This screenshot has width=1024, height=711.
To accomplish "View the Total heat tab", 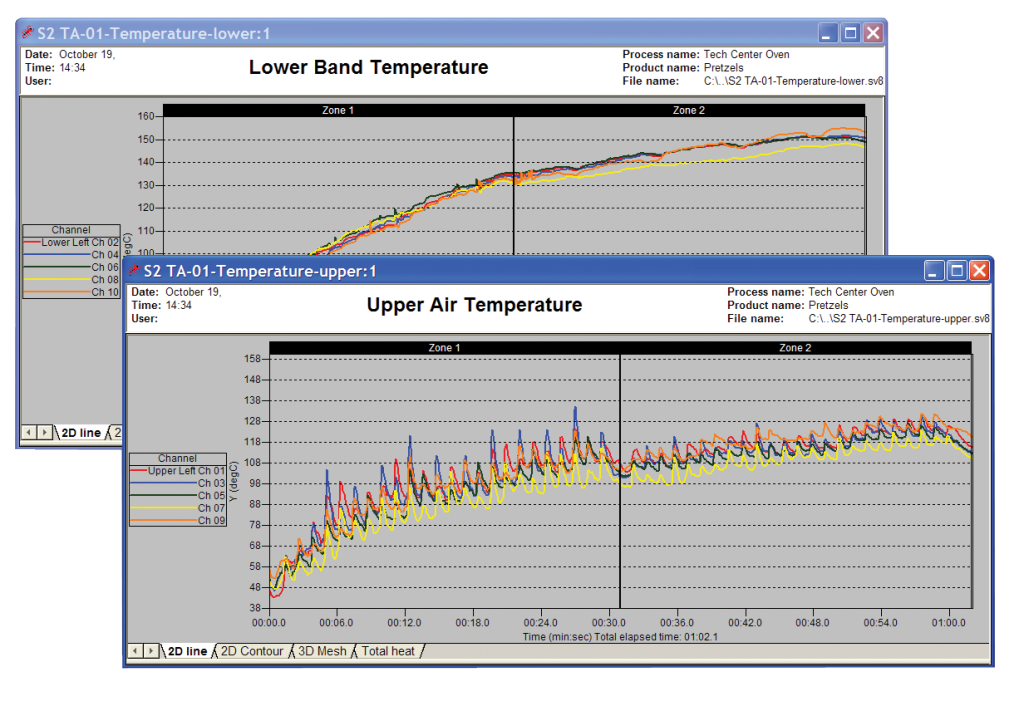I will pyautogui.click(x=386, y=651).
